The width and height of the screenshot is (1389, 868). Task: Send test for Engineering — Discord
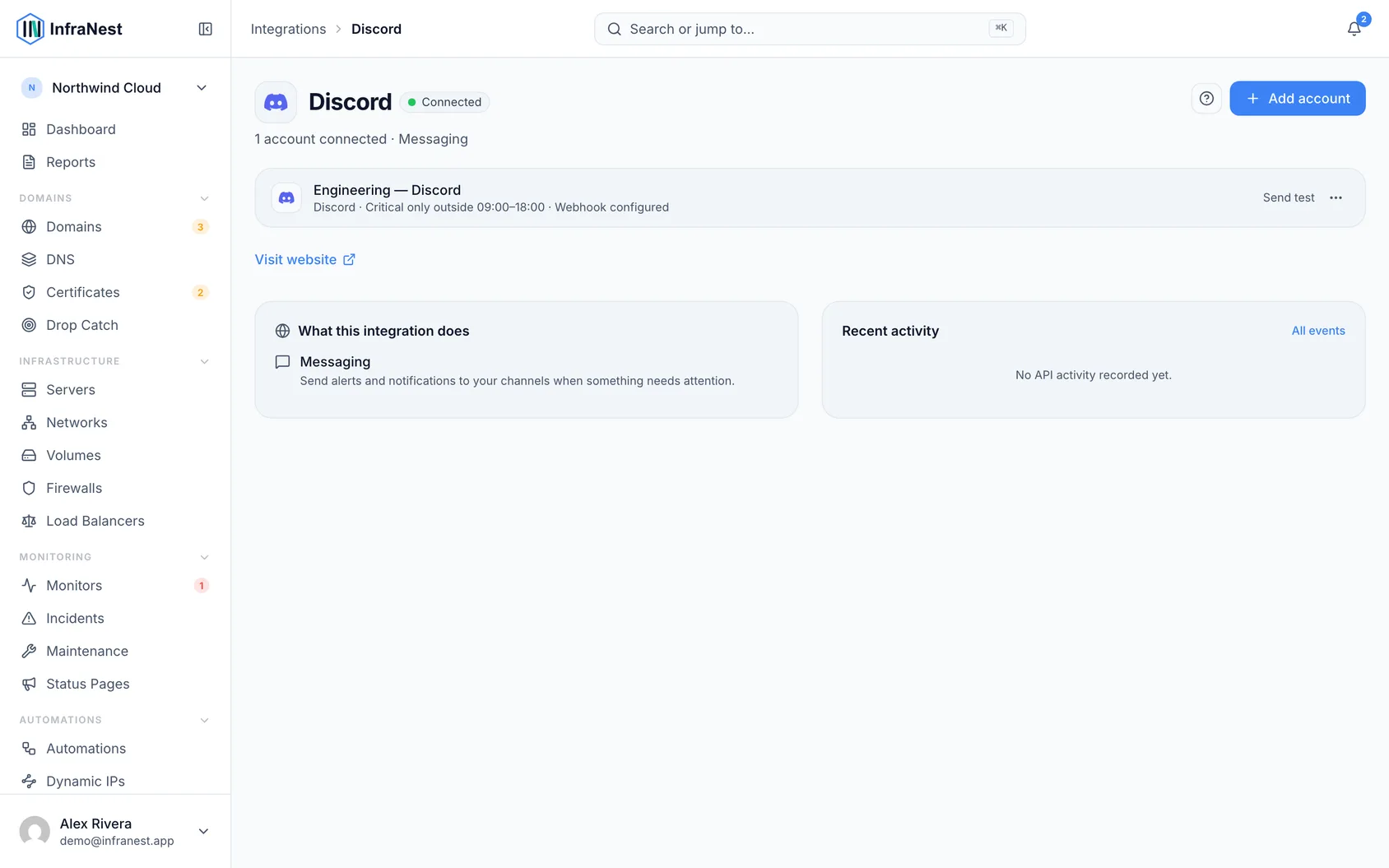[x=1288, y=197]
